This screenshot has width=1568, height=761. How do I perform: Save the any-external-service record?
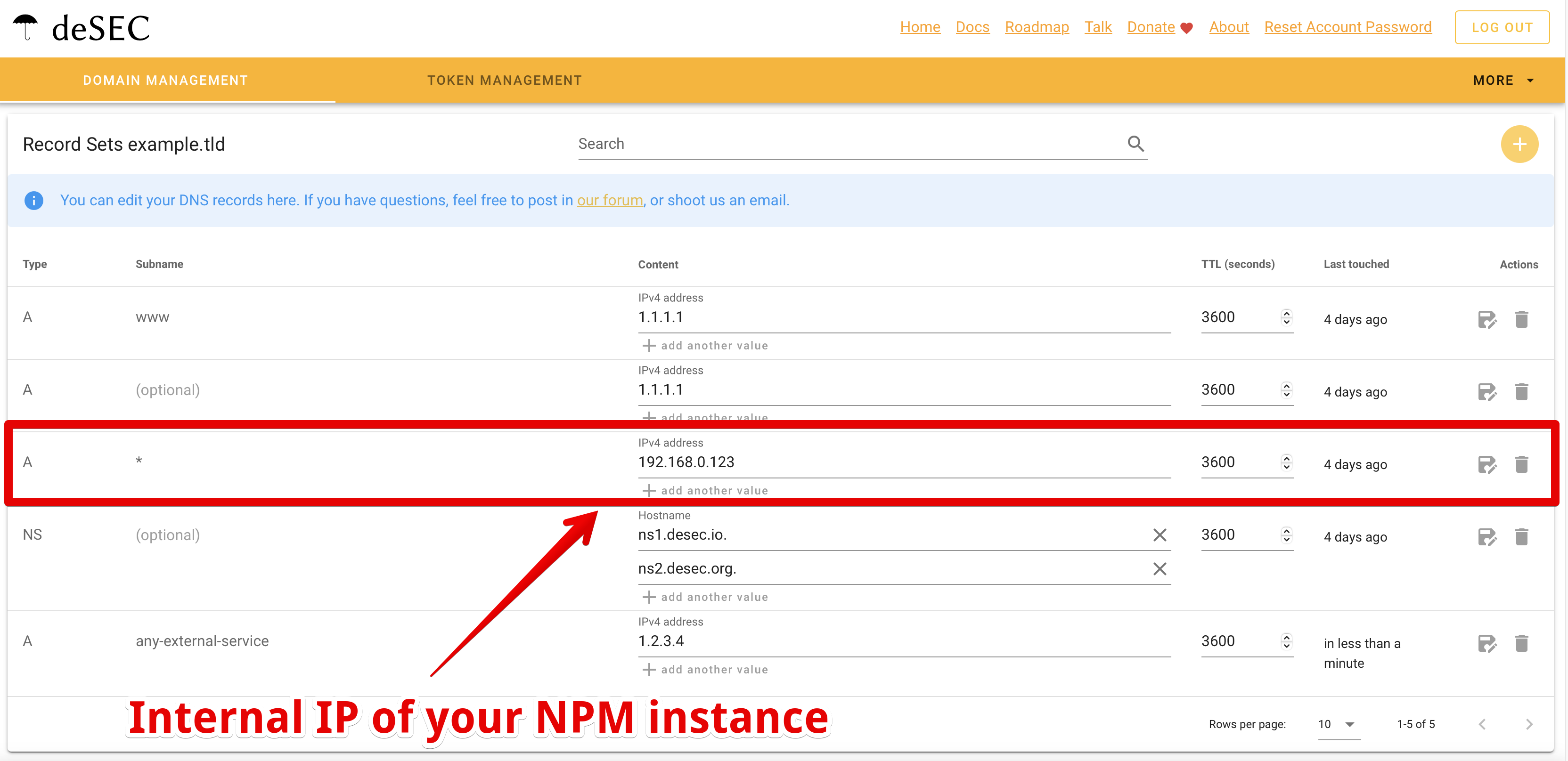[1486, 643]
